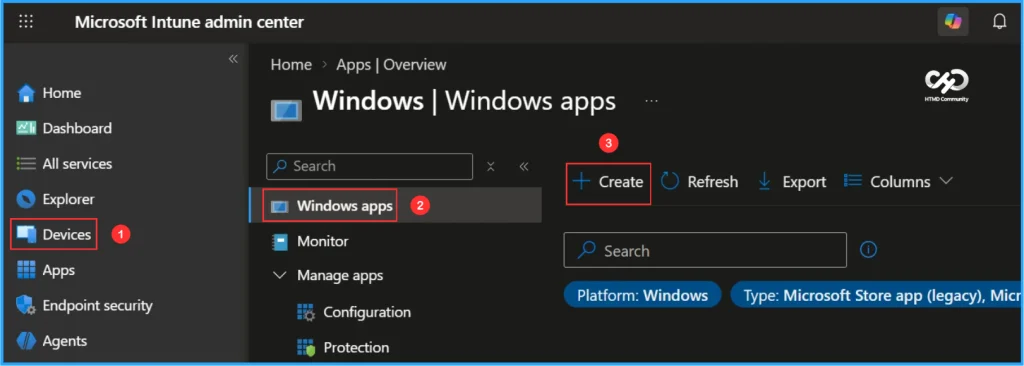The width and height of the screenshot is (1024, 366).
Task: Click the Devices monitor icon
Action: click(26, 234)
